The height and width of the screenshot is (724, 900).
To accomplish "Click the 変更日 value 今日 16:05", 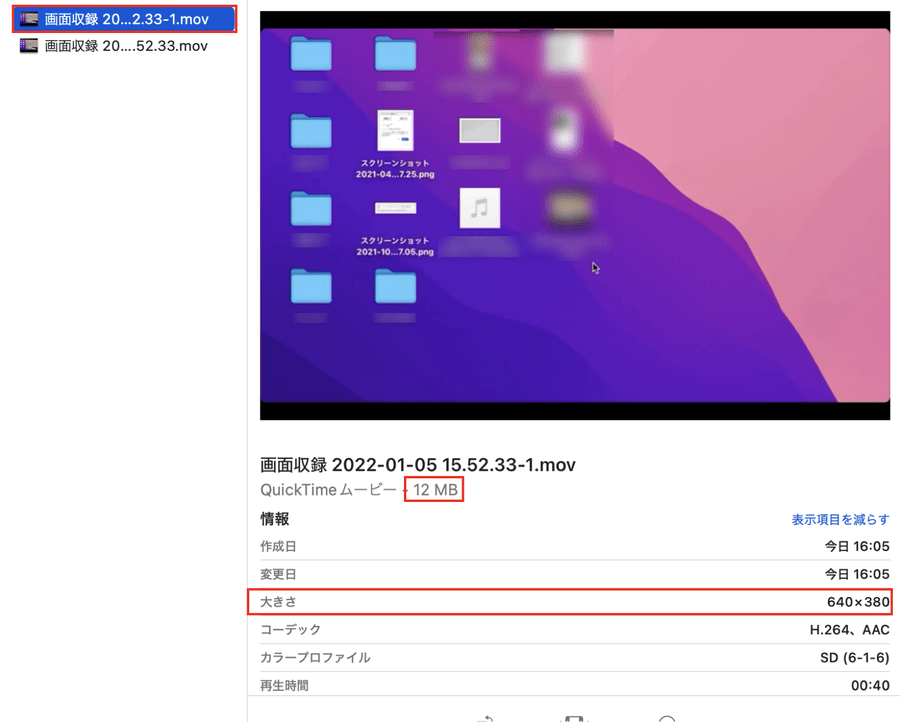I will click(857, 574).
